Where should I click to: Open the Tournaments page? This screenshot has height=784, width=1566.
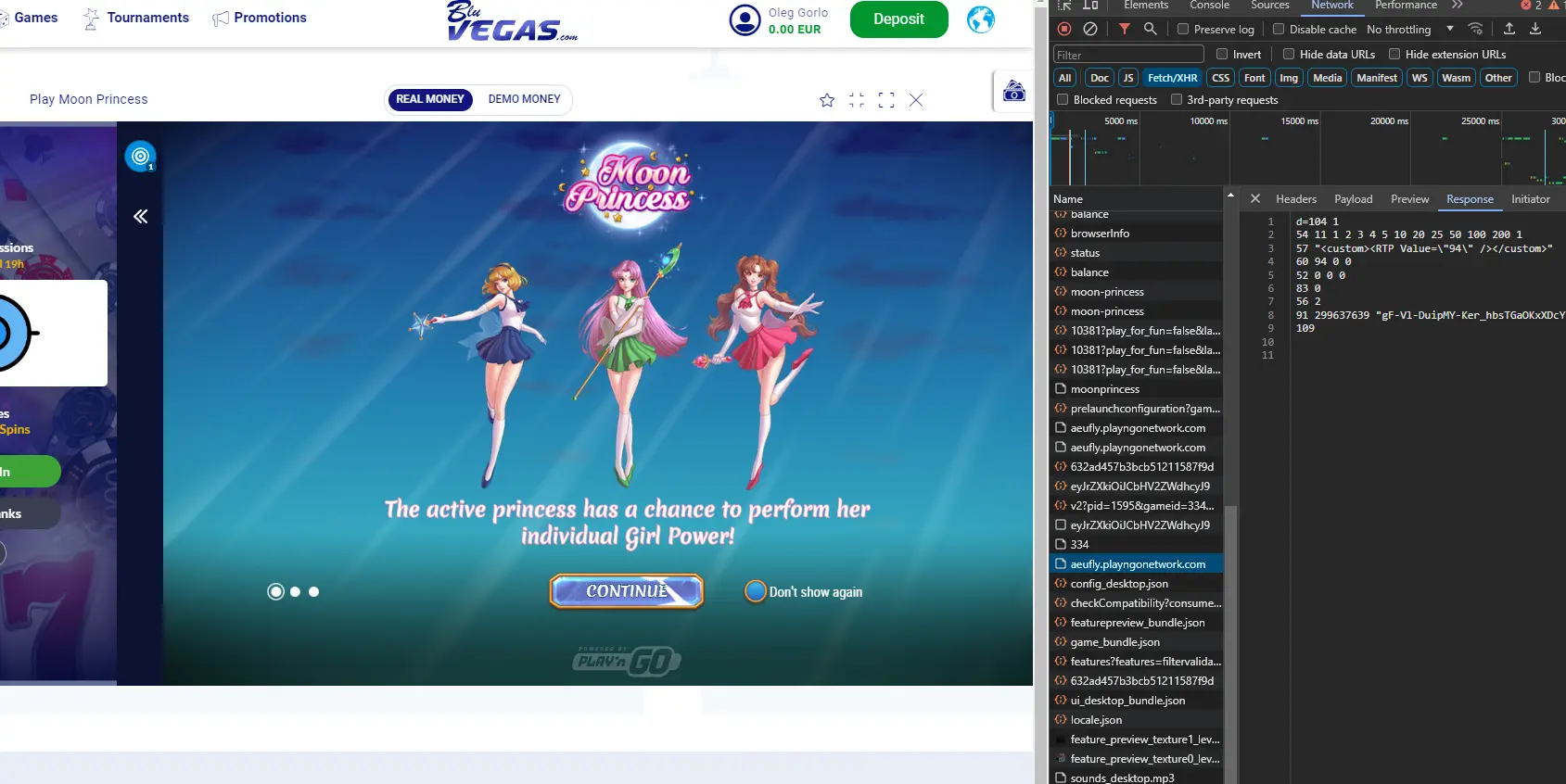(135, 18)
